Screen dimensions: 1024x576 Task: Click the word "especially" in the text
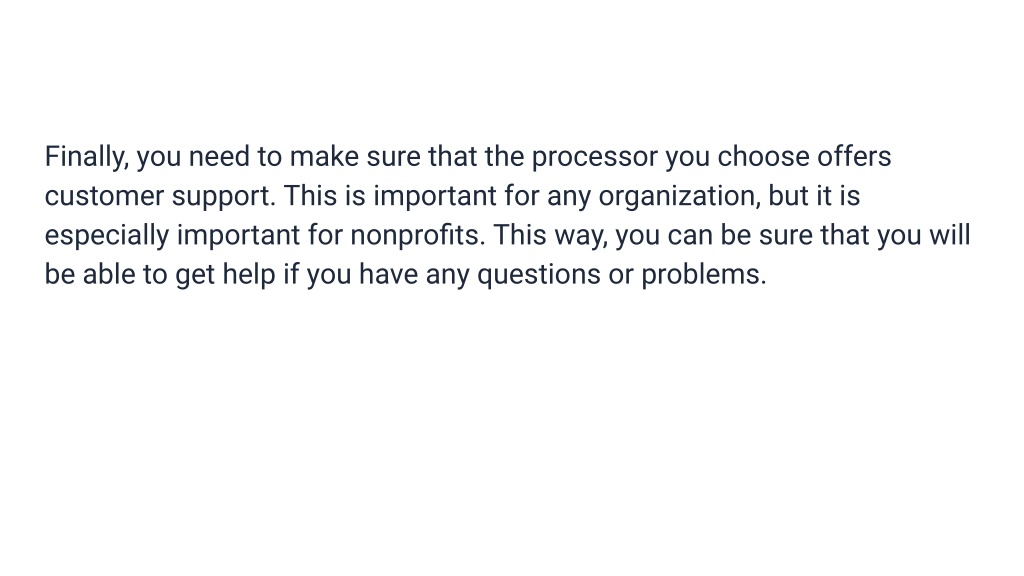106,236
